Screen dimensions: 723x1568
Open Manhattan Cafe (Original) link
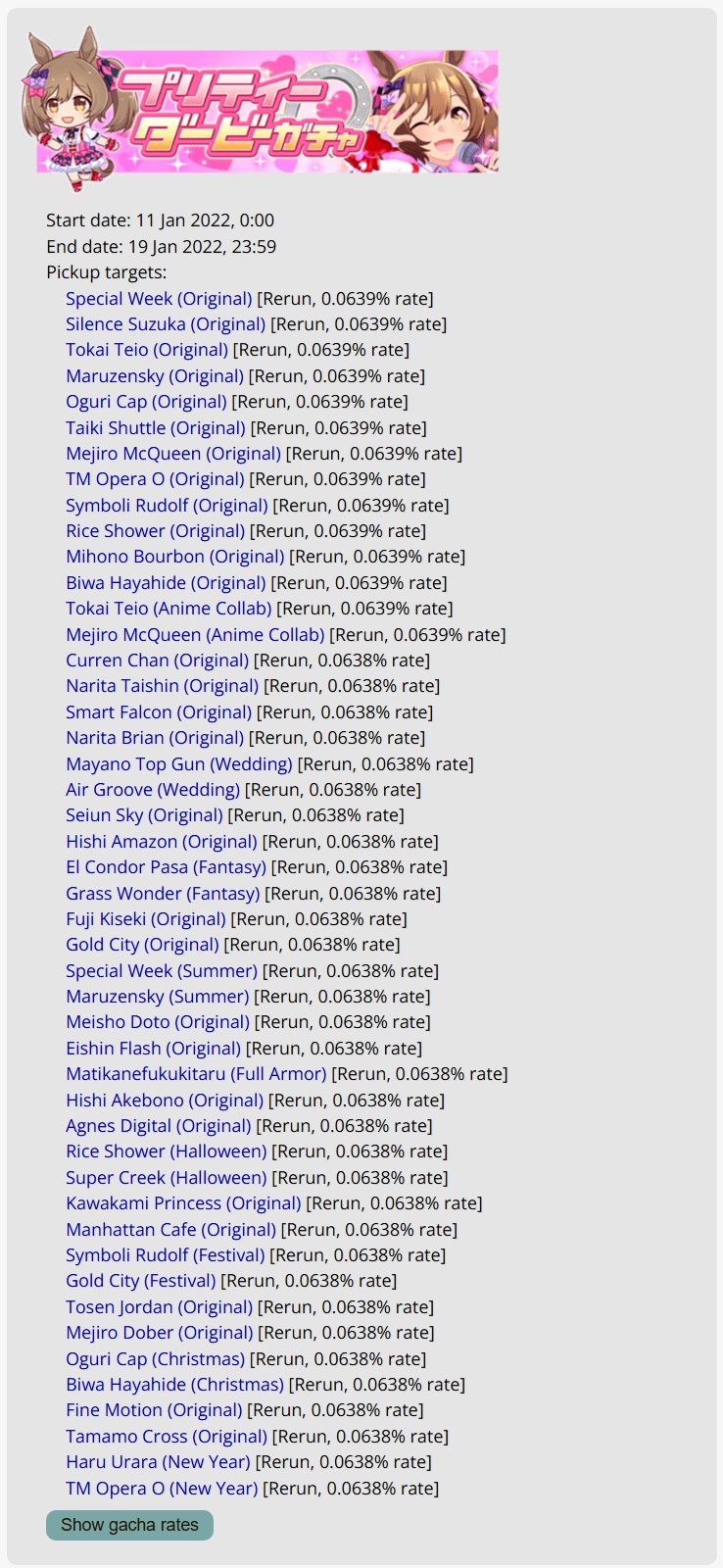tap(171, 1230)
